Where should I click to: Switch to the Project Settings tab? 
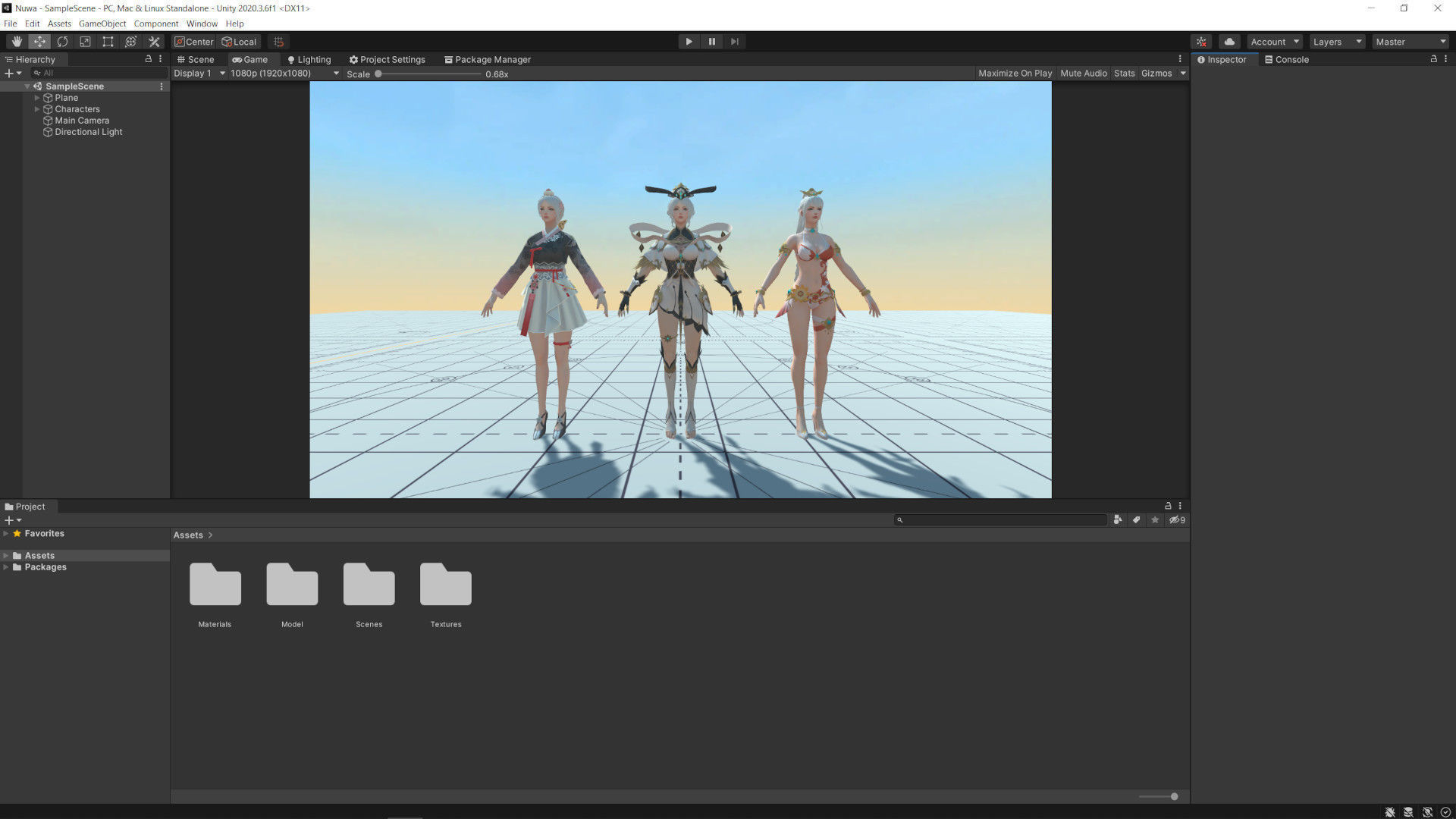pos(387,59)
